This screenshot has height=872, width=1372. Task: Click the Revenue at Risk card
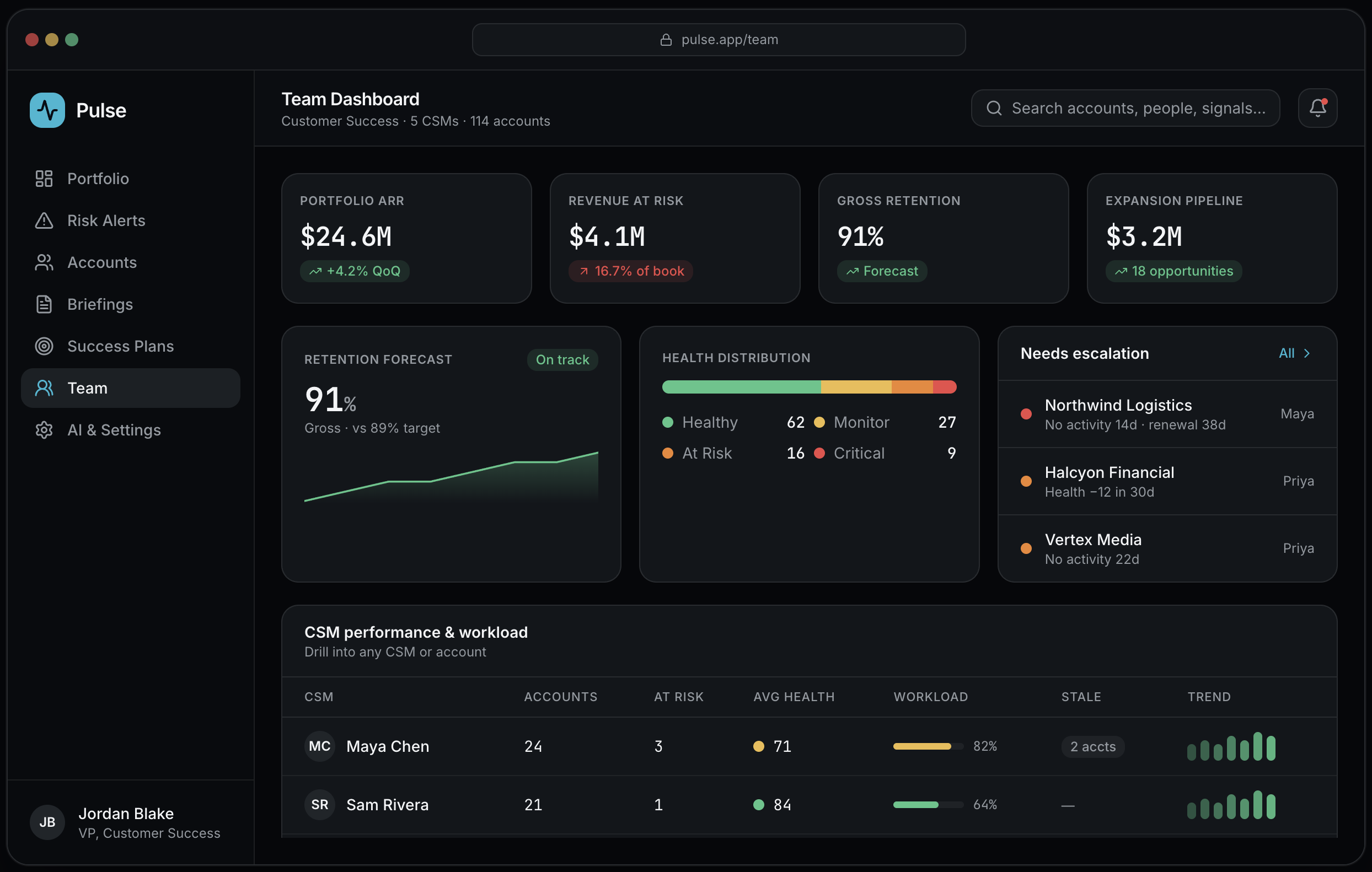point(674,238)
